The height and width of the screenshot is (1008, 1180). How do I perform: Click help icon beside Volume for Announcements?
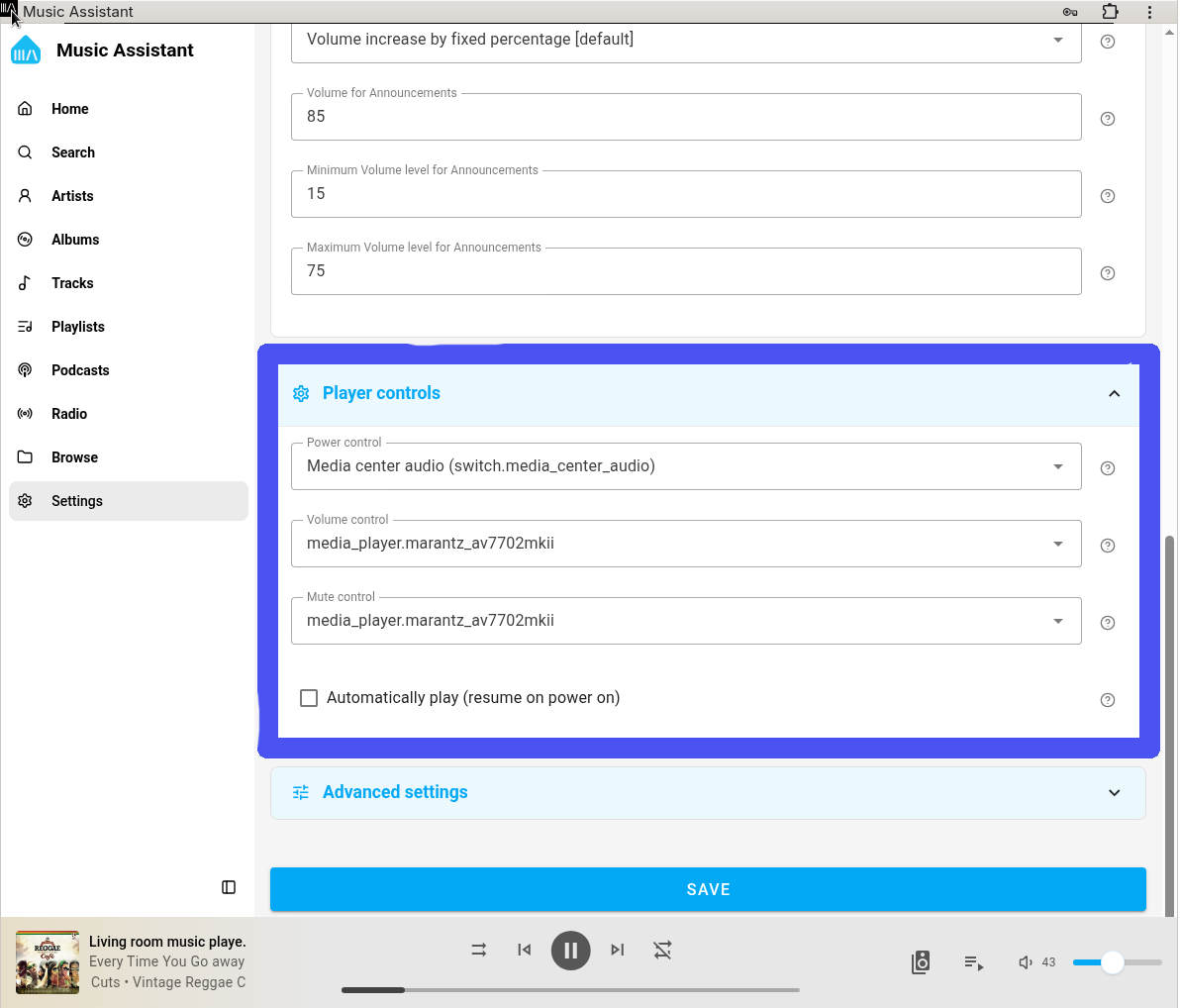(1108, 119)
